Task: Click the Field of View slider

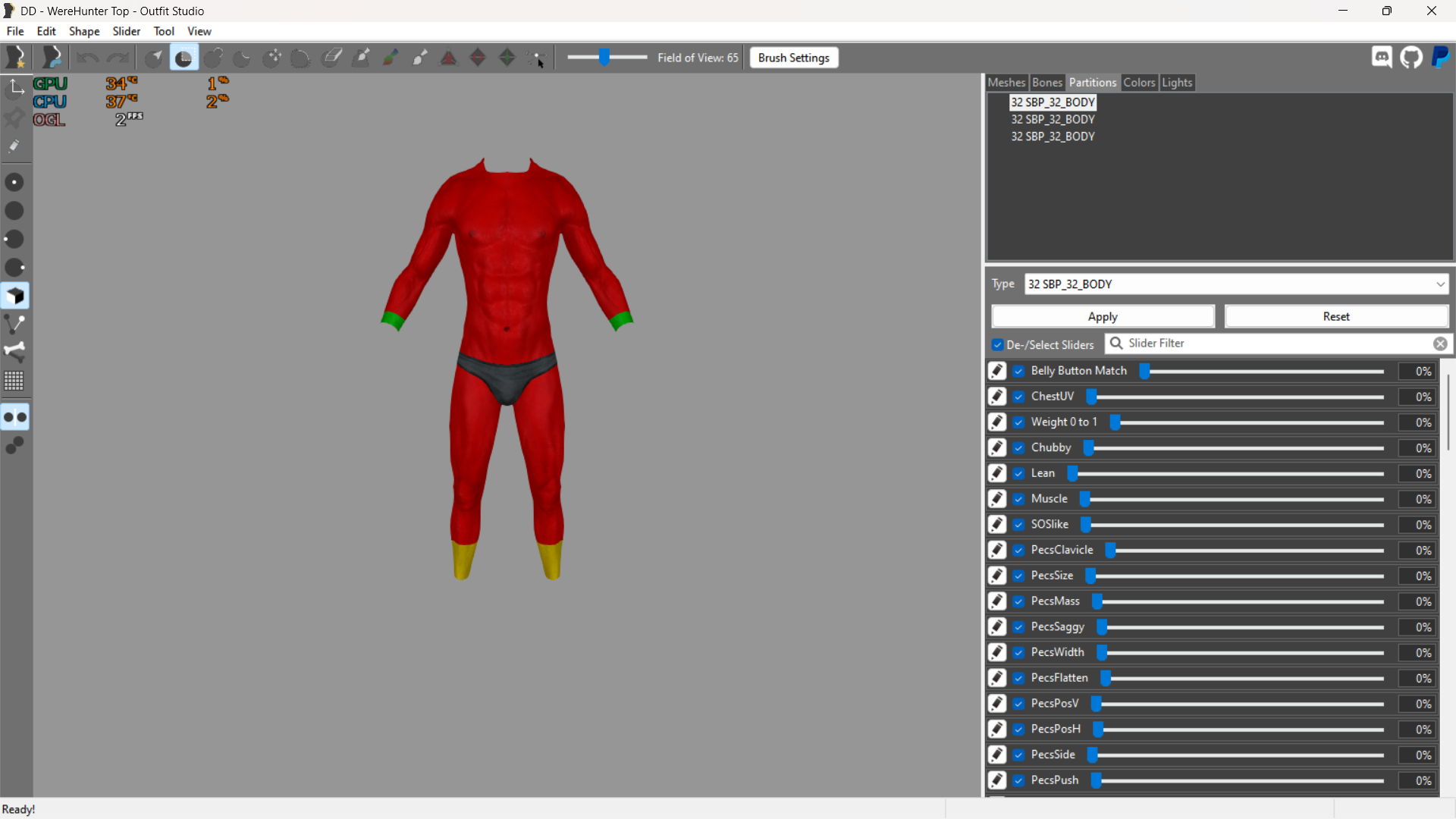Action: tap(607, 58)
